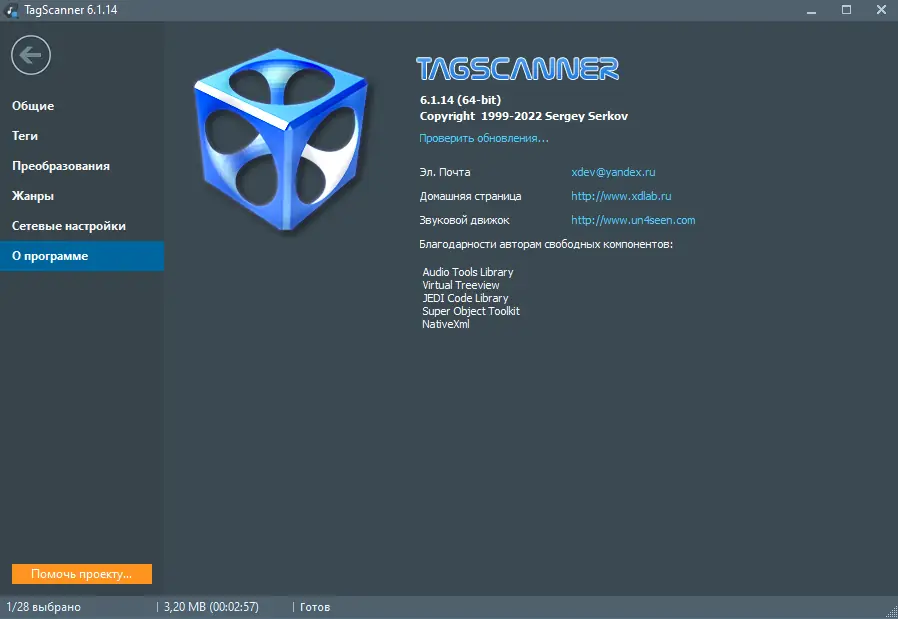Click the Copyright 1999-2022 Sergey Serkov text
Viewport: 898px width, 619px height.
click(x=523, y=116)
